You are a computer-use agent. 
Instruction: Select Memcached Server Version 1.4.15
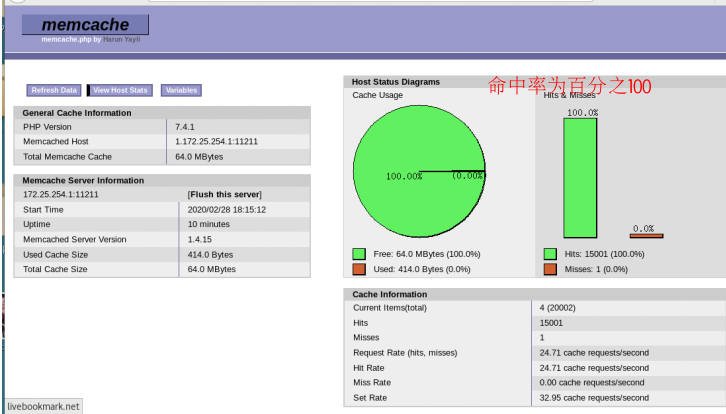click(x=200, y=239)
